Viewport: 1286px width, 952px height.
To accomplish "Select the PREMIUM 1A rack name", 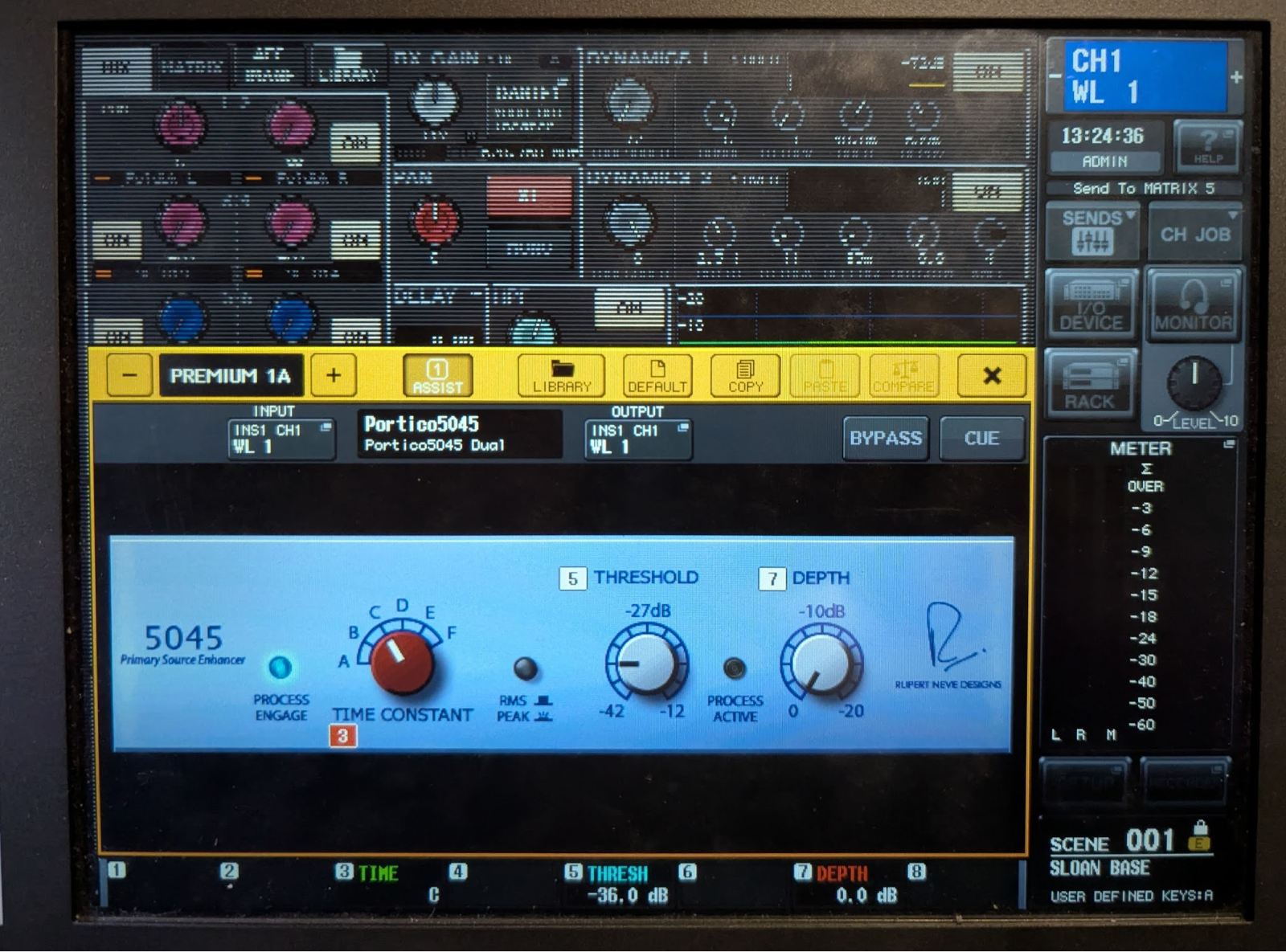I will (231, 375).
